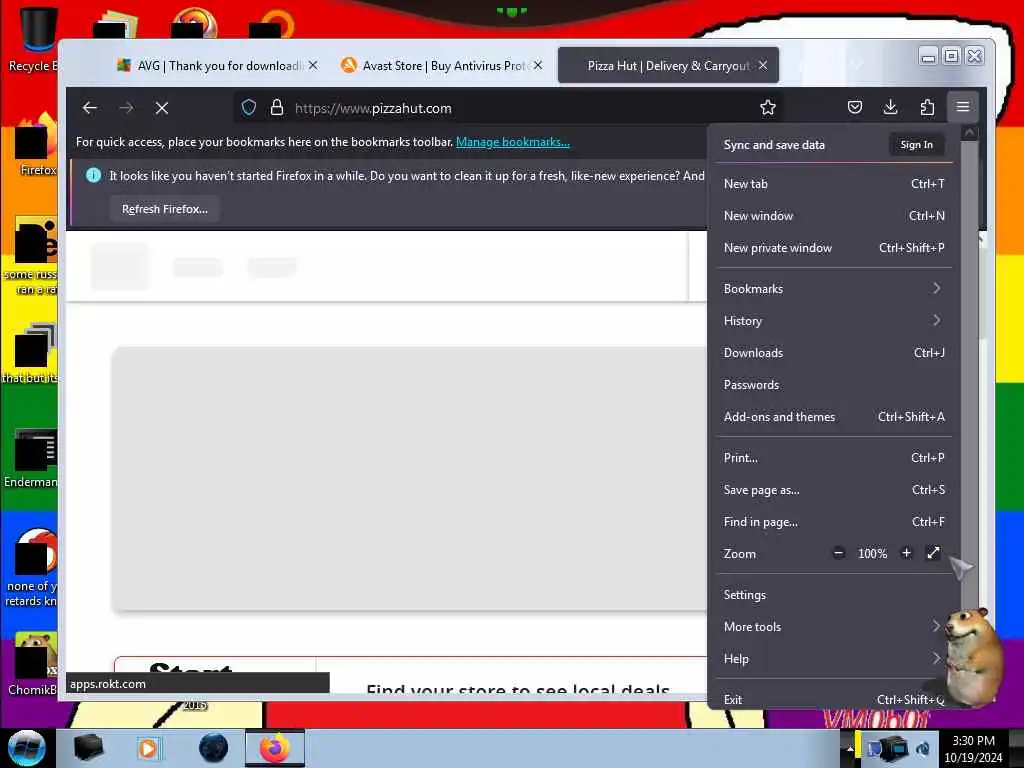Viewport: 1024px width, 768px height.
Task: View site security via the padlock icon
Action: tap(277, 108)
